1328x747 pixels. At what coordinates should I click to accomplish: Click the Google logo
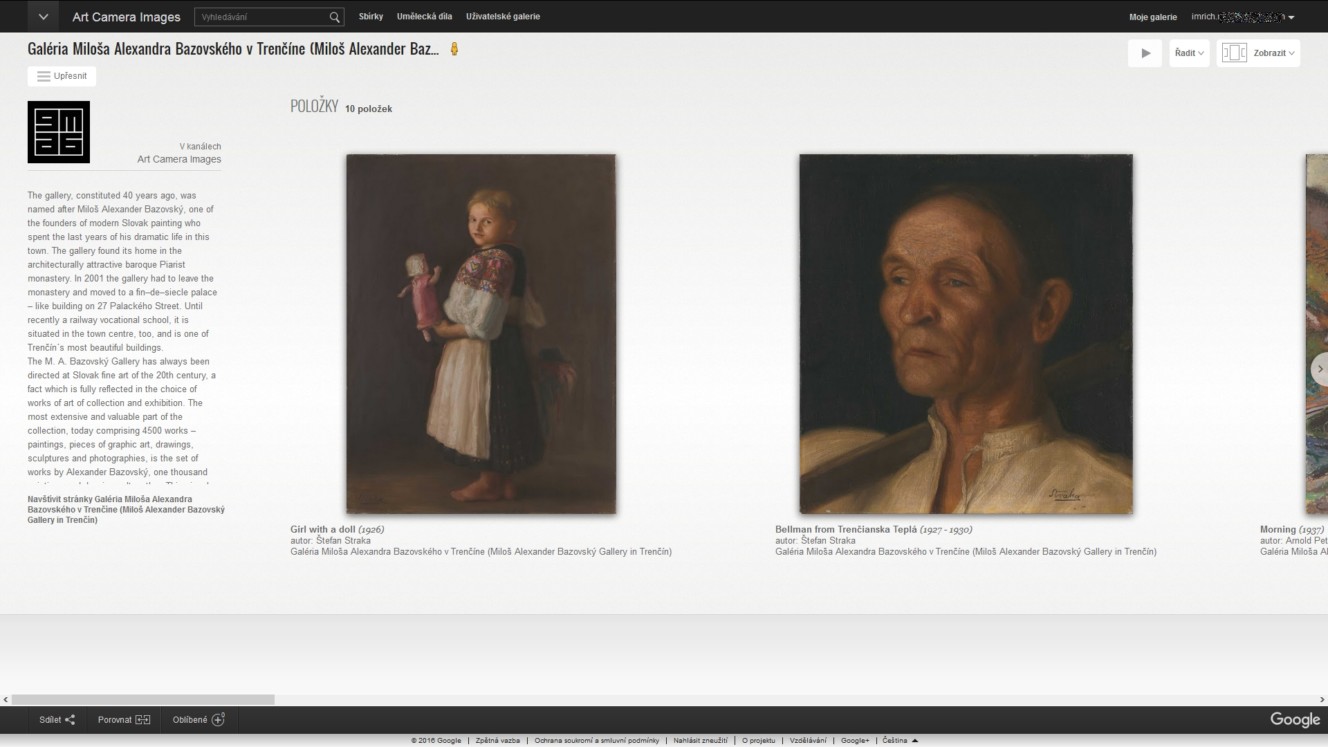click(1295, 719)
